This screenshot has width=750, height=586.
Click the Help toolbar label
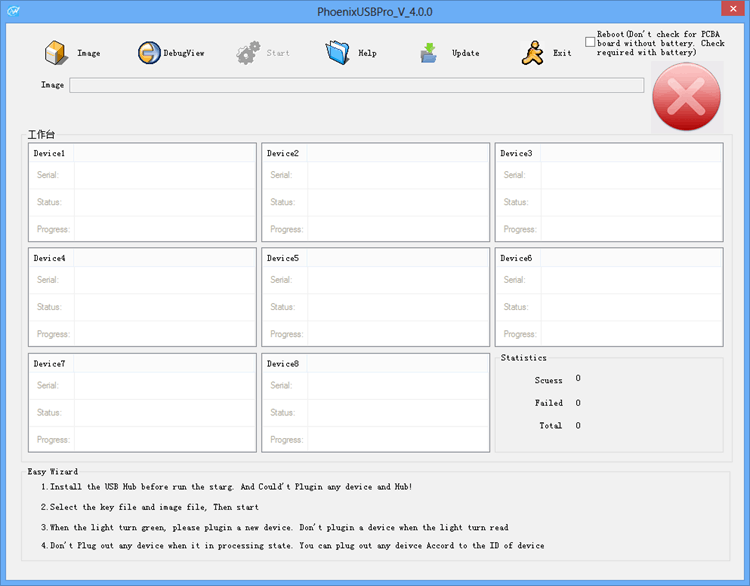tap(367, 53)
